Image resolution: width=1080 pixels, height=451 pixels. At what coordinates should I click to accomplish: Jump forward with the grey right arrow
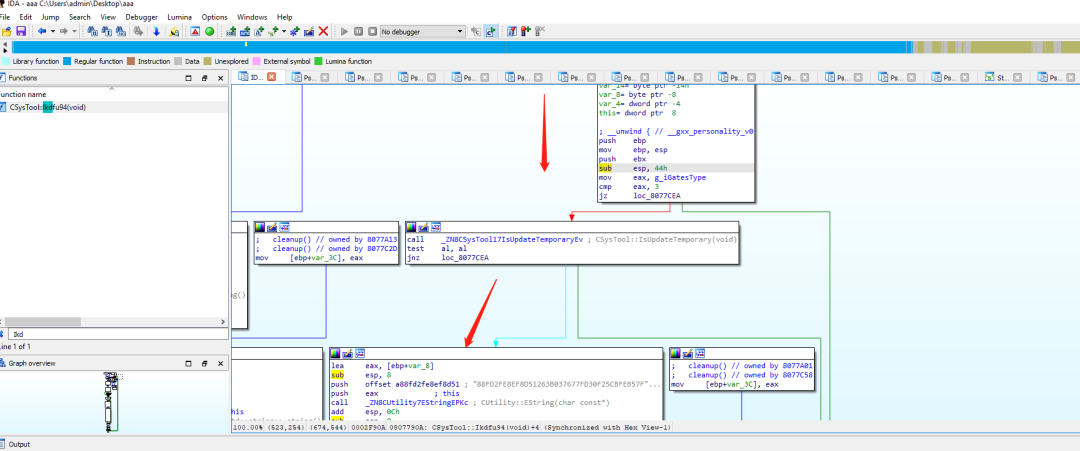pos(64,31)
